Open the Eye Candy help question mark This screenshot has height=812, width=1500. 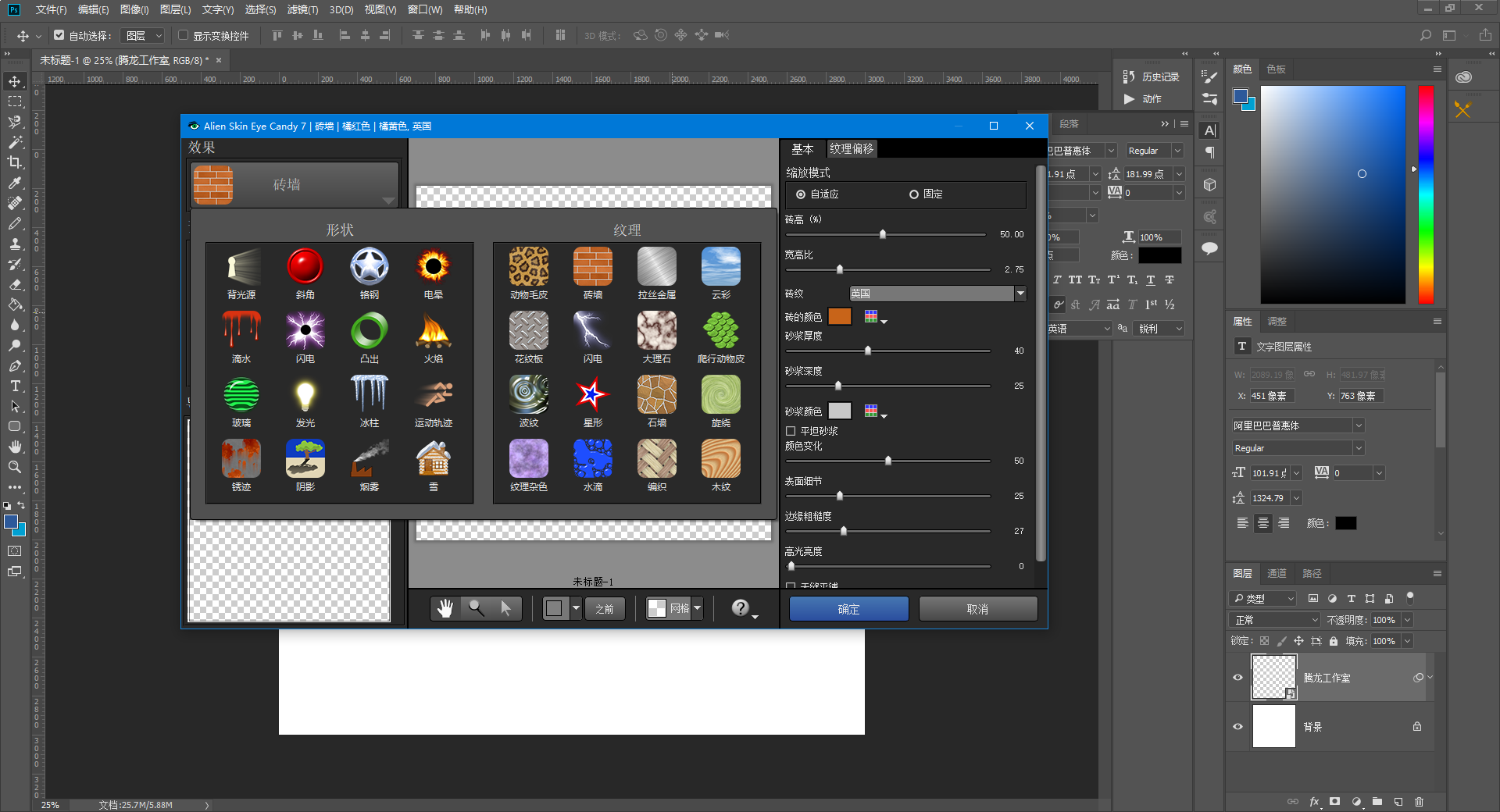pos(741,608)
